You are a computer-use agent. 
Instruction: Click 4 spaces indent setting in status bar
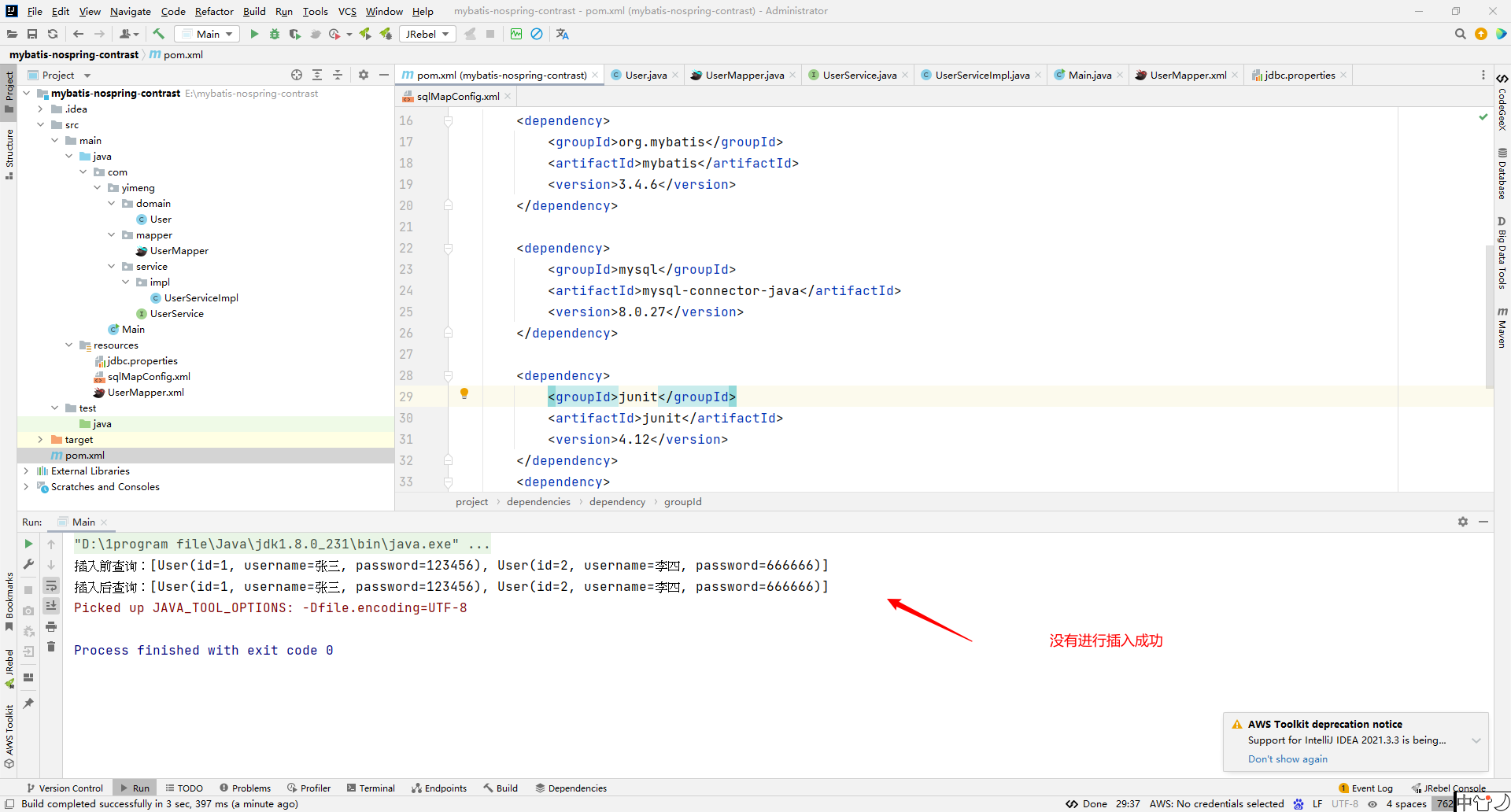pyautogui.click(x=1406, y=803)
